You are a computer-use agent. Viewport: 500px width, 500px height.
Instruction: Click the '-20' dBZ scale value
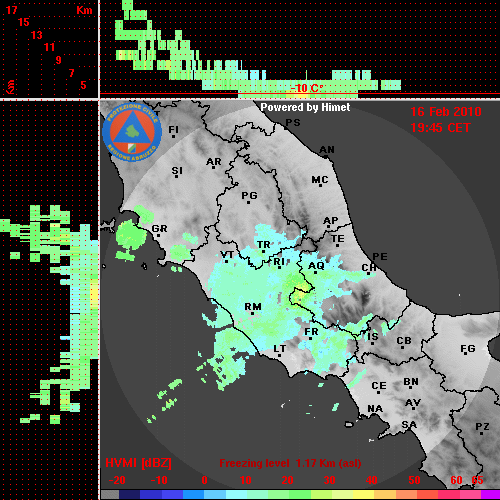tap(117, 480)
